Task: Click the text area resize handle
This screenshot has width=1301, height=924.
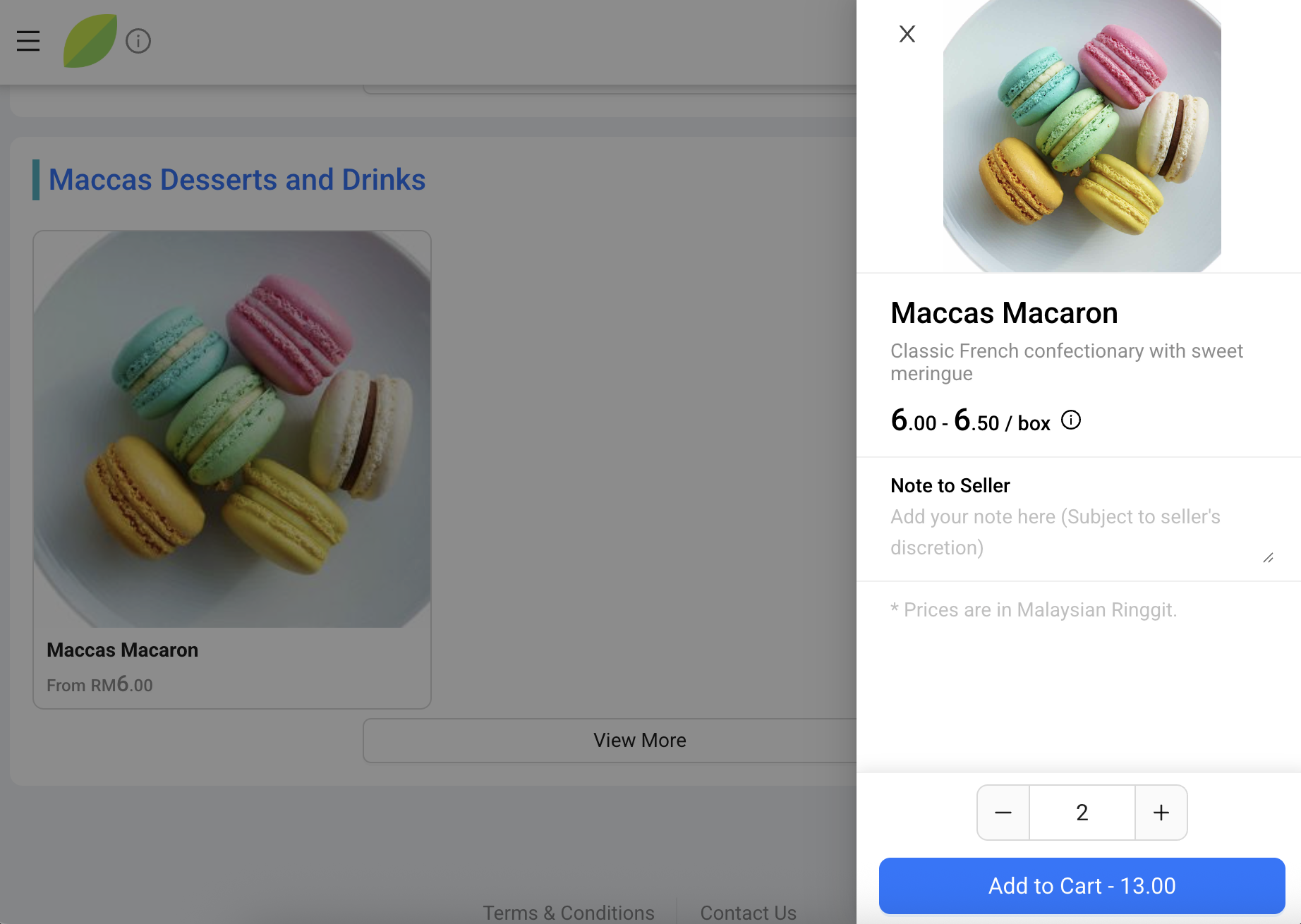Action: coord(1268,558)
